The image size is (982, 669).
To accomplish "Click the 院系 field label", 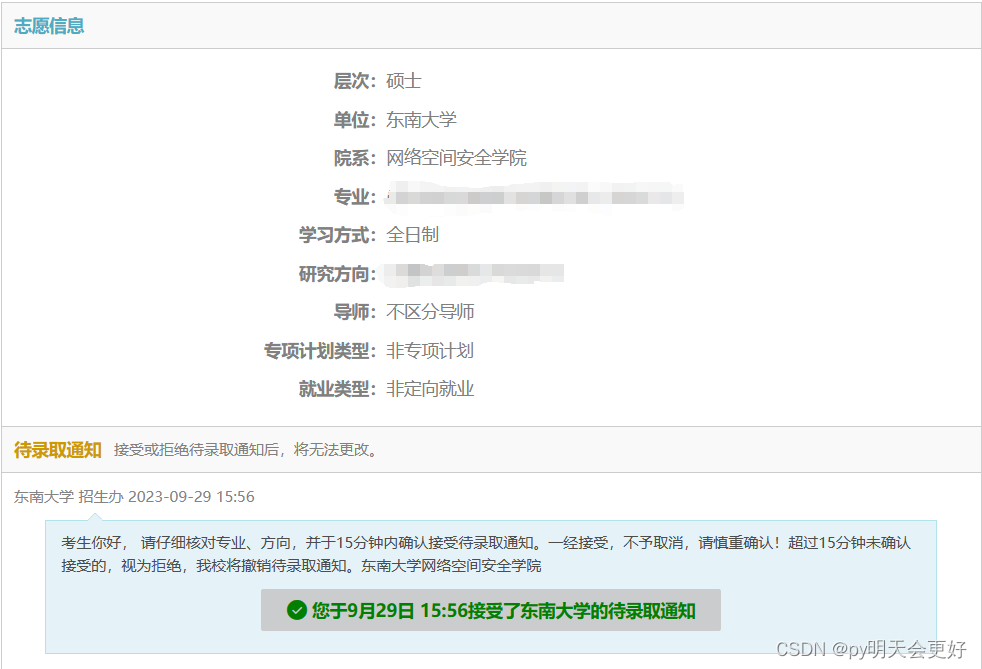I will click(x=354, y=158).
